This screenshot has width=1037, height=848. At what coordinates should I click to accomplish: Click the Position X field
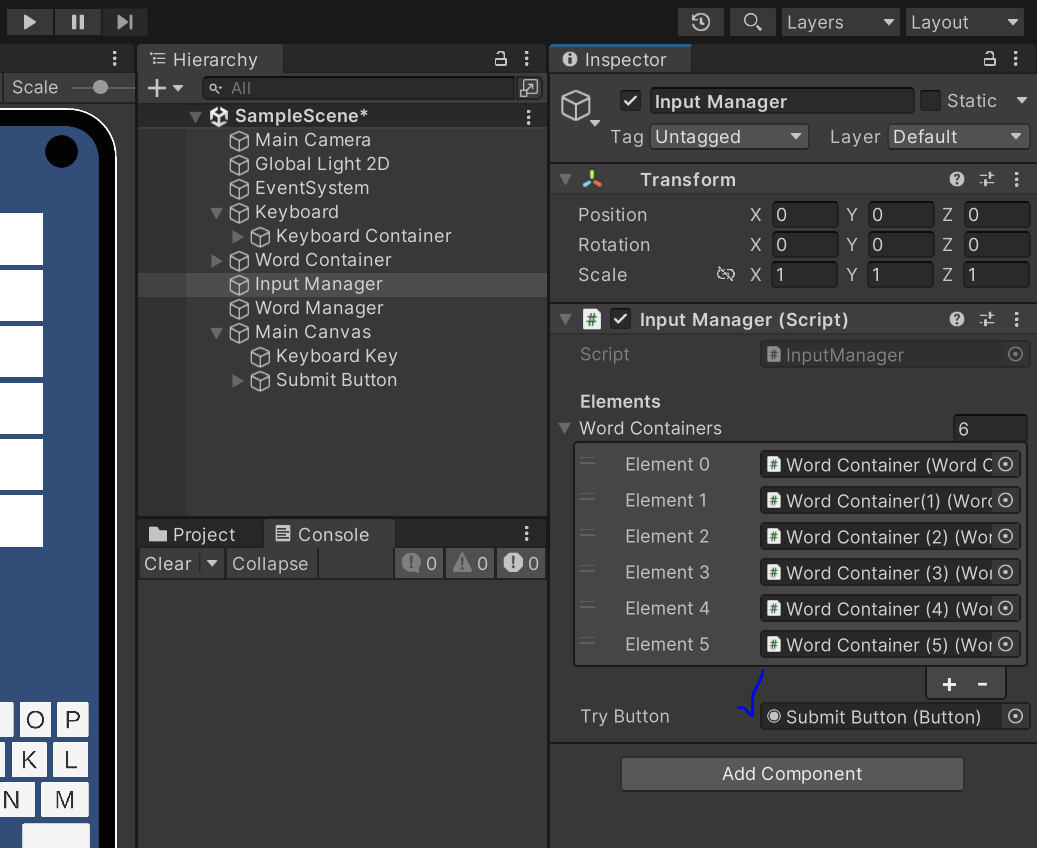(804, 215)
